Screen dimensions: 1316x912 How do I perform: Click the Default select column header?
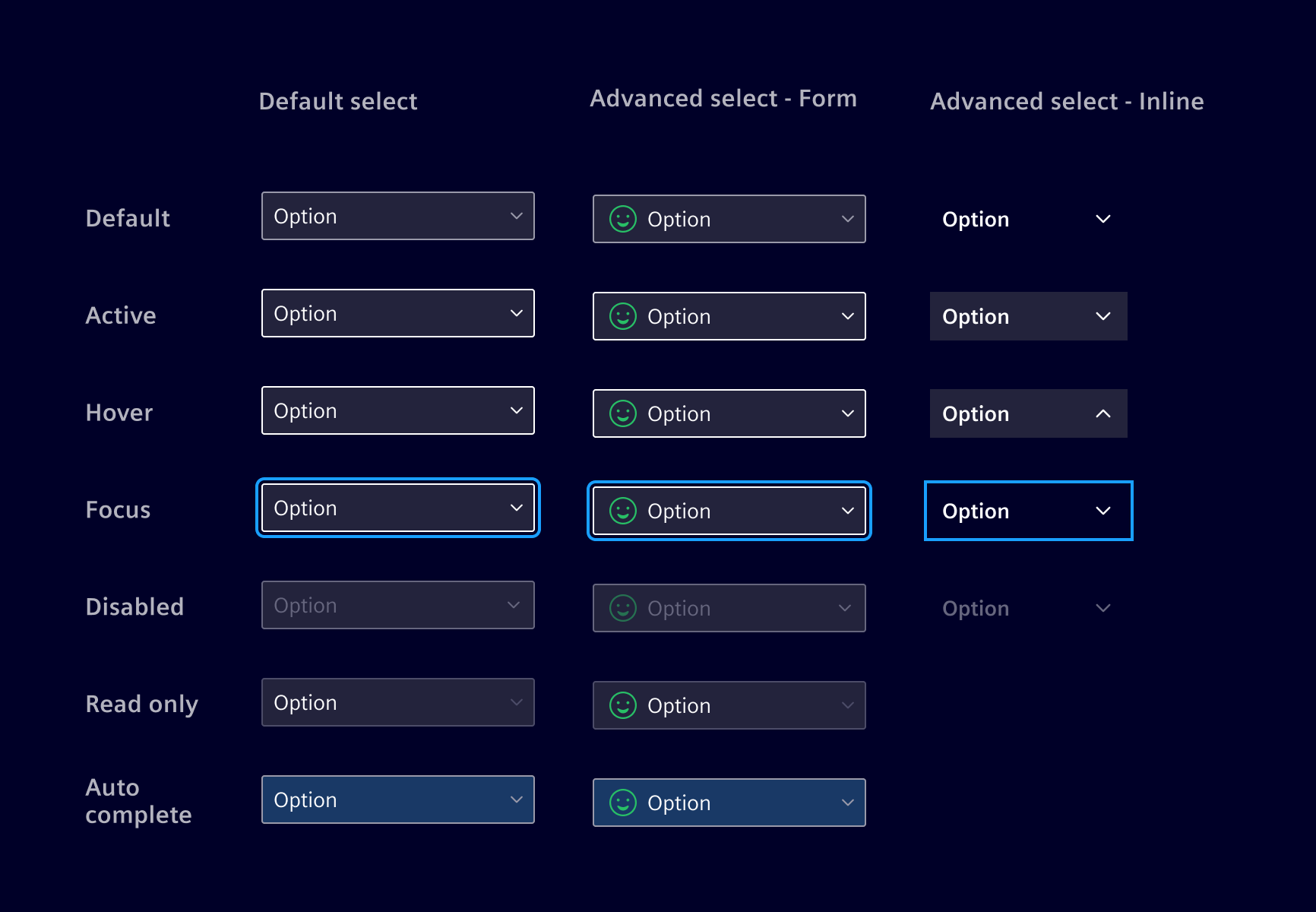point(339,100)
